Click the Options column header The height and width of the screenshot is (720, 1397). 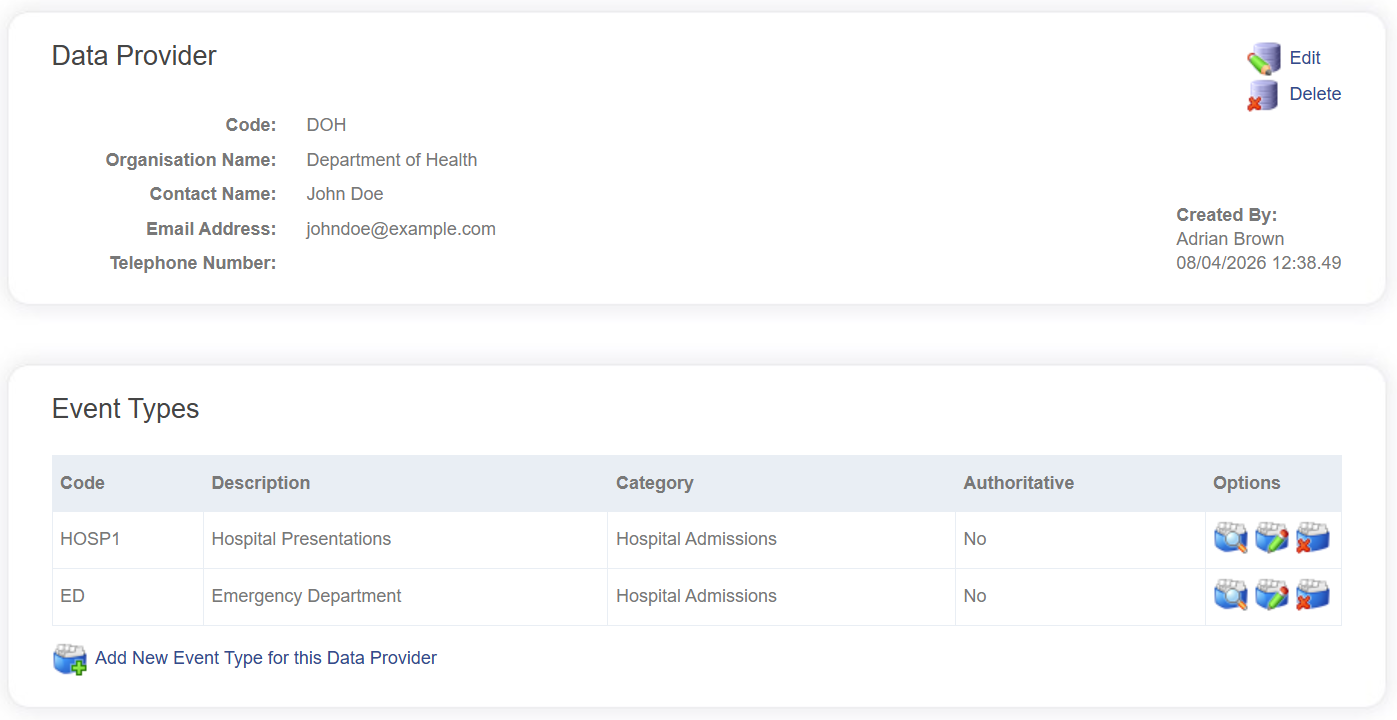pyautogui.click(x=1246, y=483)
